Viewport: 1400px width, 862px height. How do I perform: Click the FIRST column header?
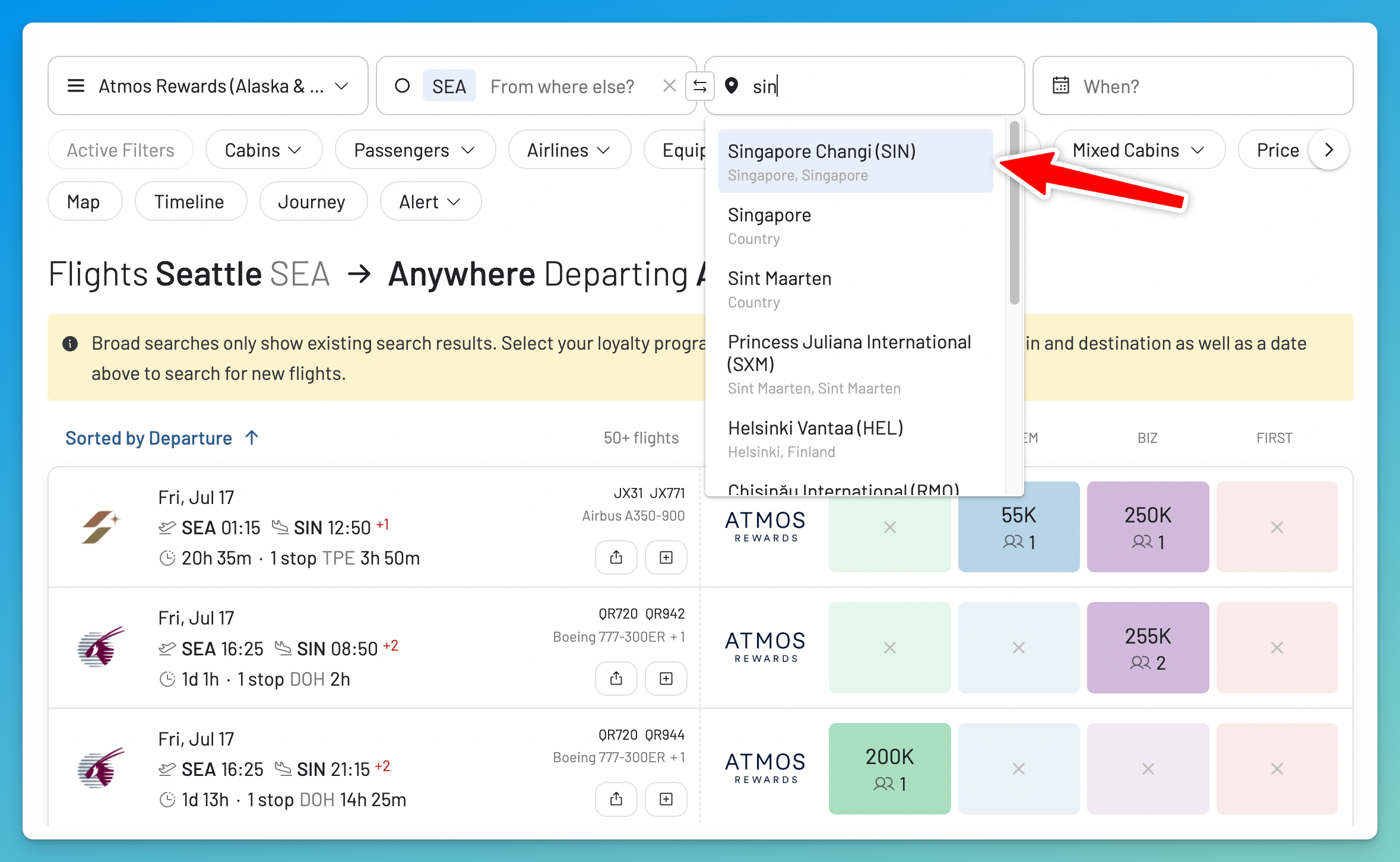click(1275, 438)
